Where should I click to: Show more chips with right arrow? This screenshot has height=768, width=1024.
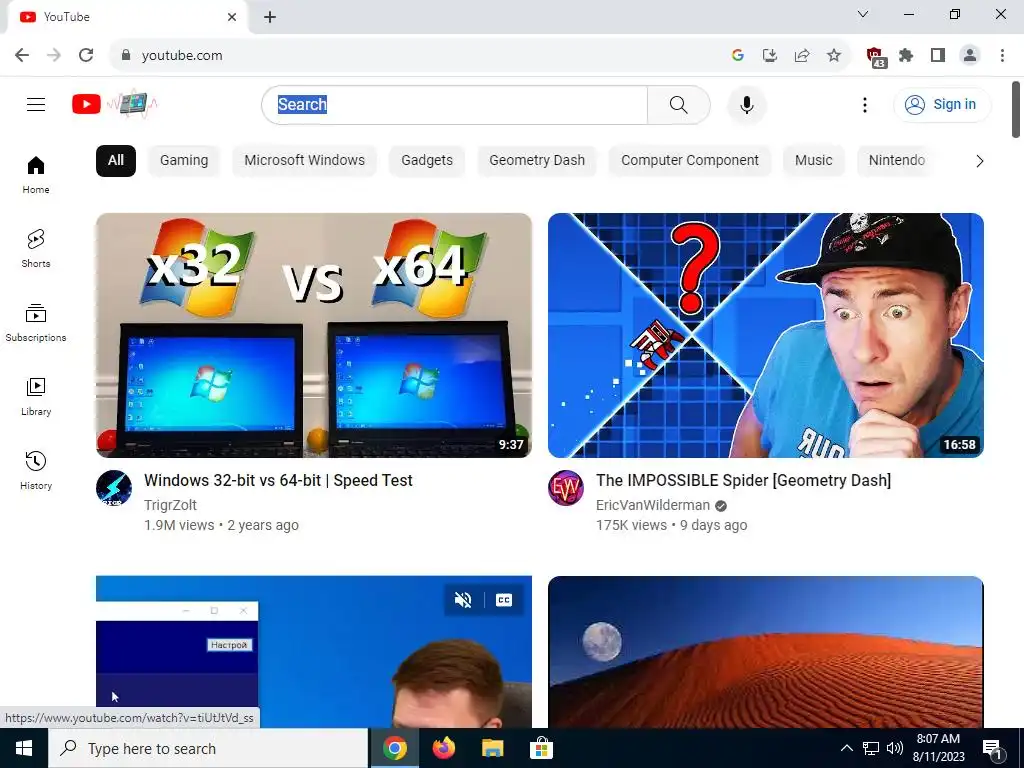(x=979, y=161)
